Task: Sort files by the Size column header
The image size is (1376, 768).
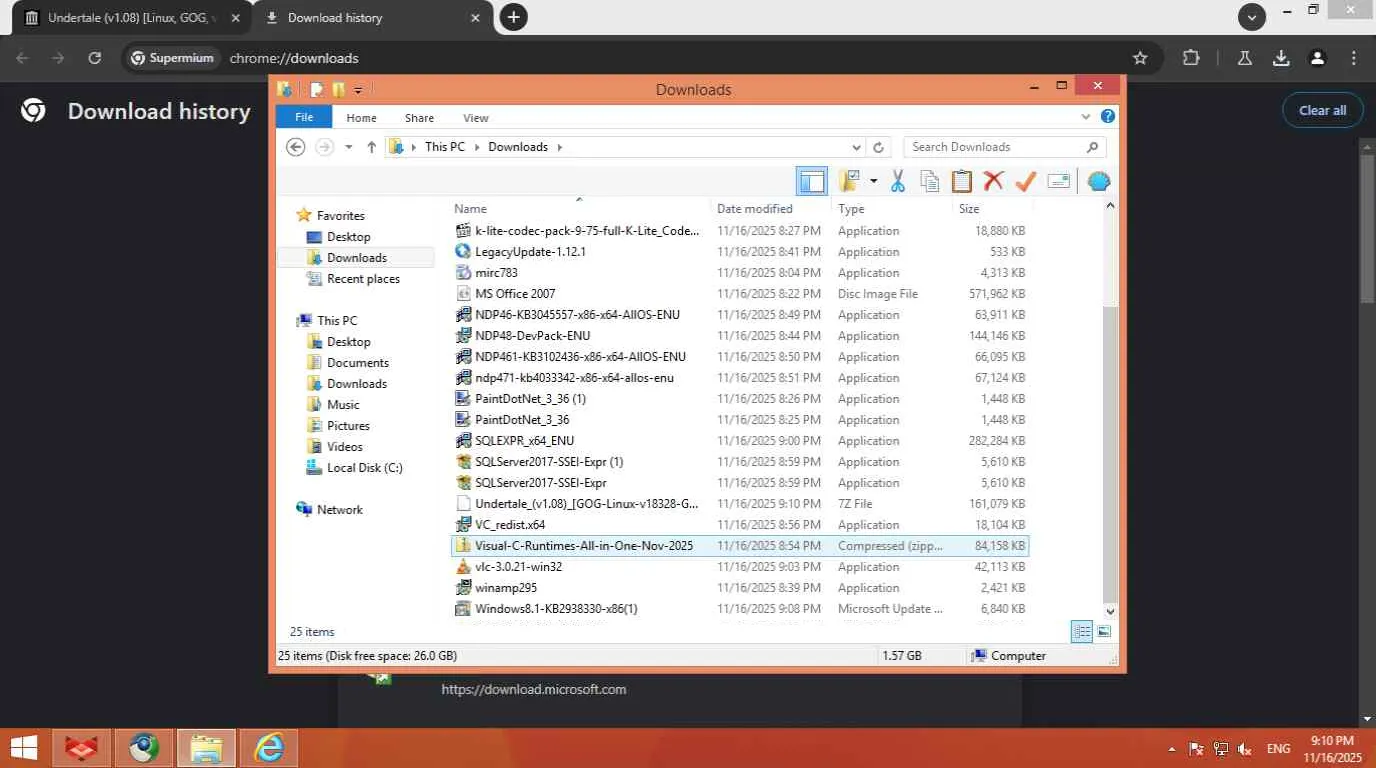Action: tap(992, 209)
